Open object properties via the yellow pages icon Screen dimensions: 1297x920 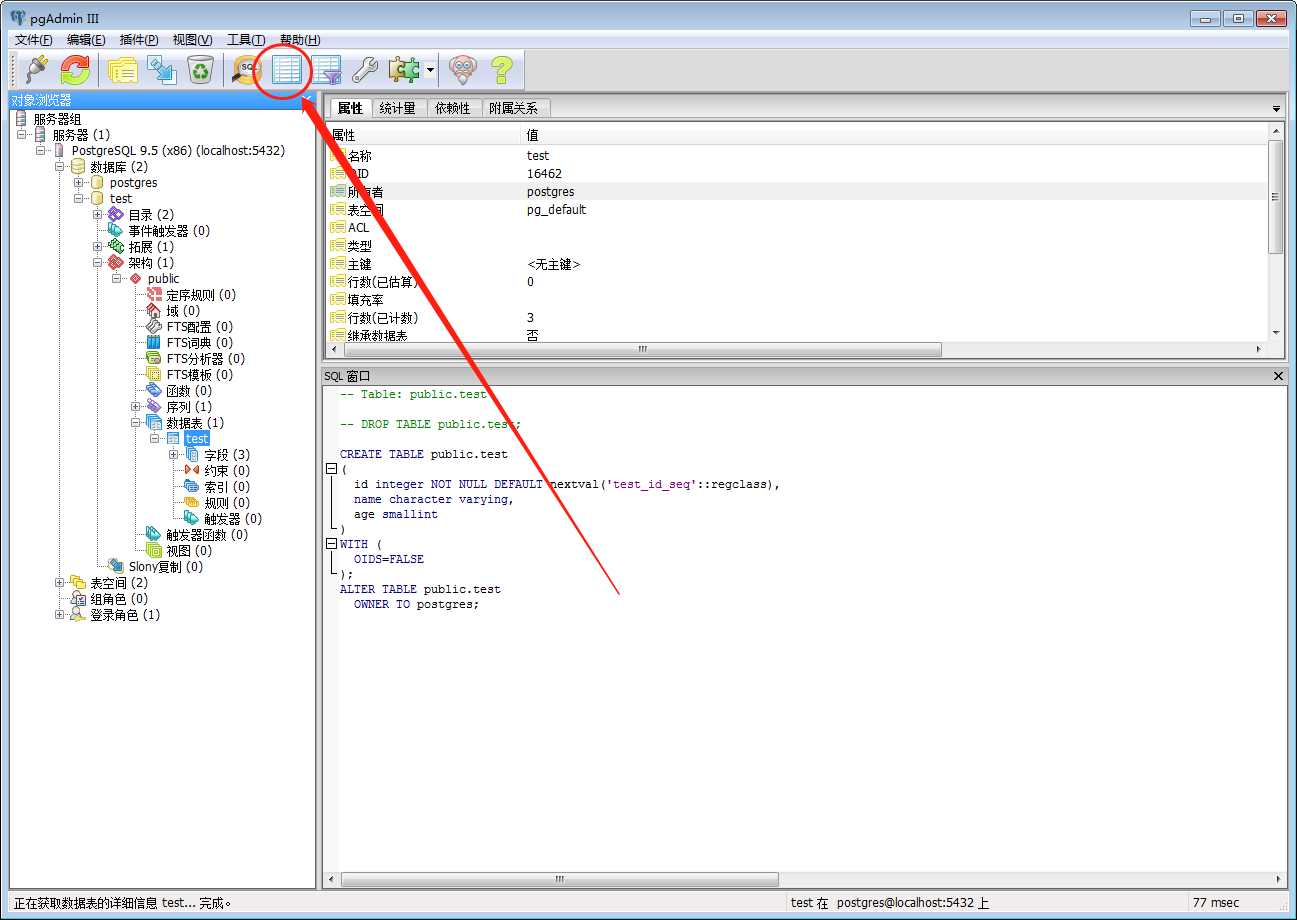point(122,69)
